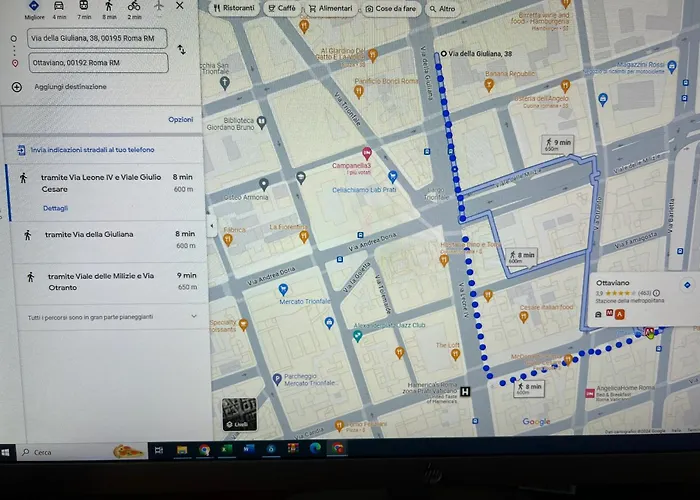The height and width of the screenshot is (500, 700).
Task: Click the Al Giardino Del Gatto restaurant pin
Action: click(373, 55)
